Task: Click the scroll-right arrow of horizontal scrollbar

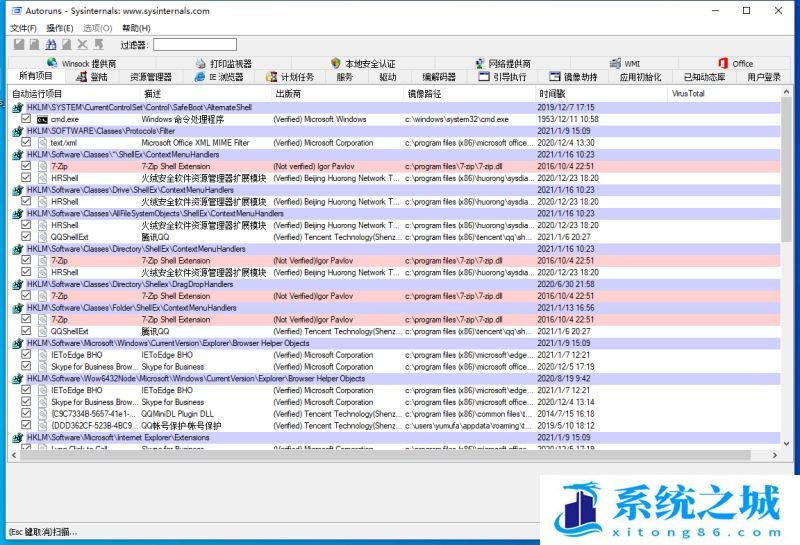Action: [x=775, y=455]
